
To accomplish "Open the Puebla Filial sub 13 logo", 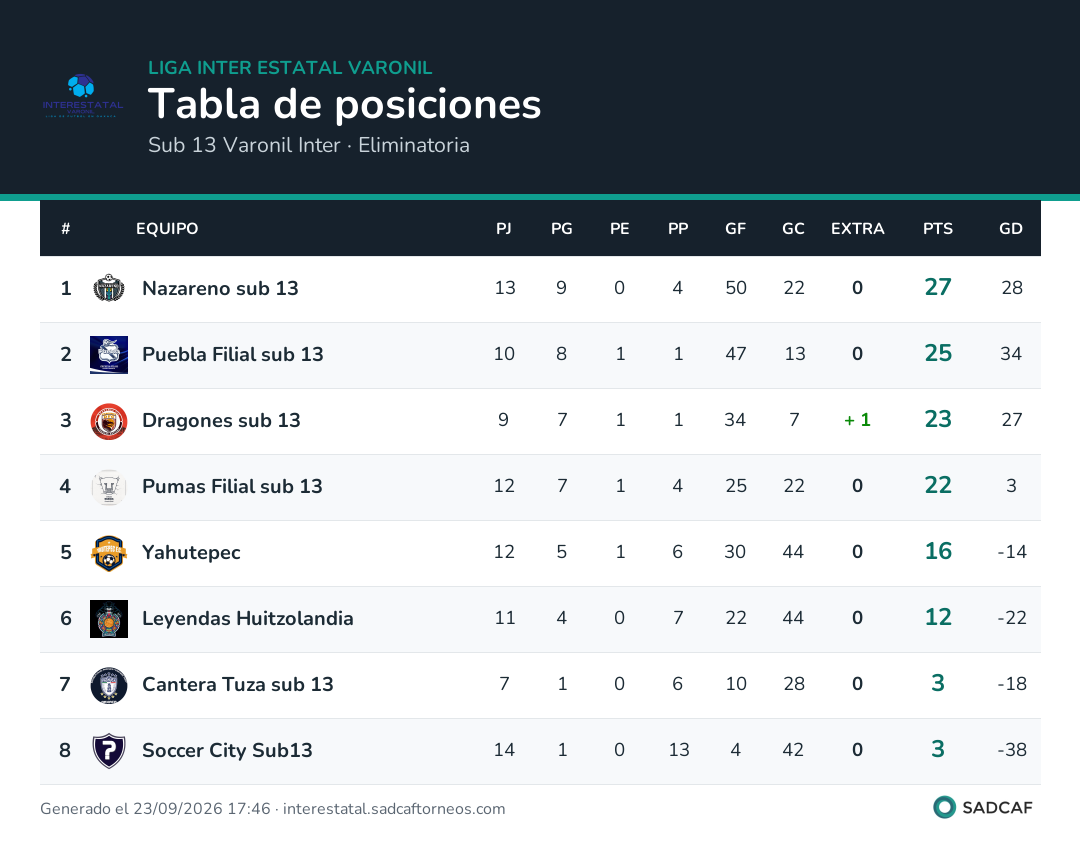I will click(109, 355).
